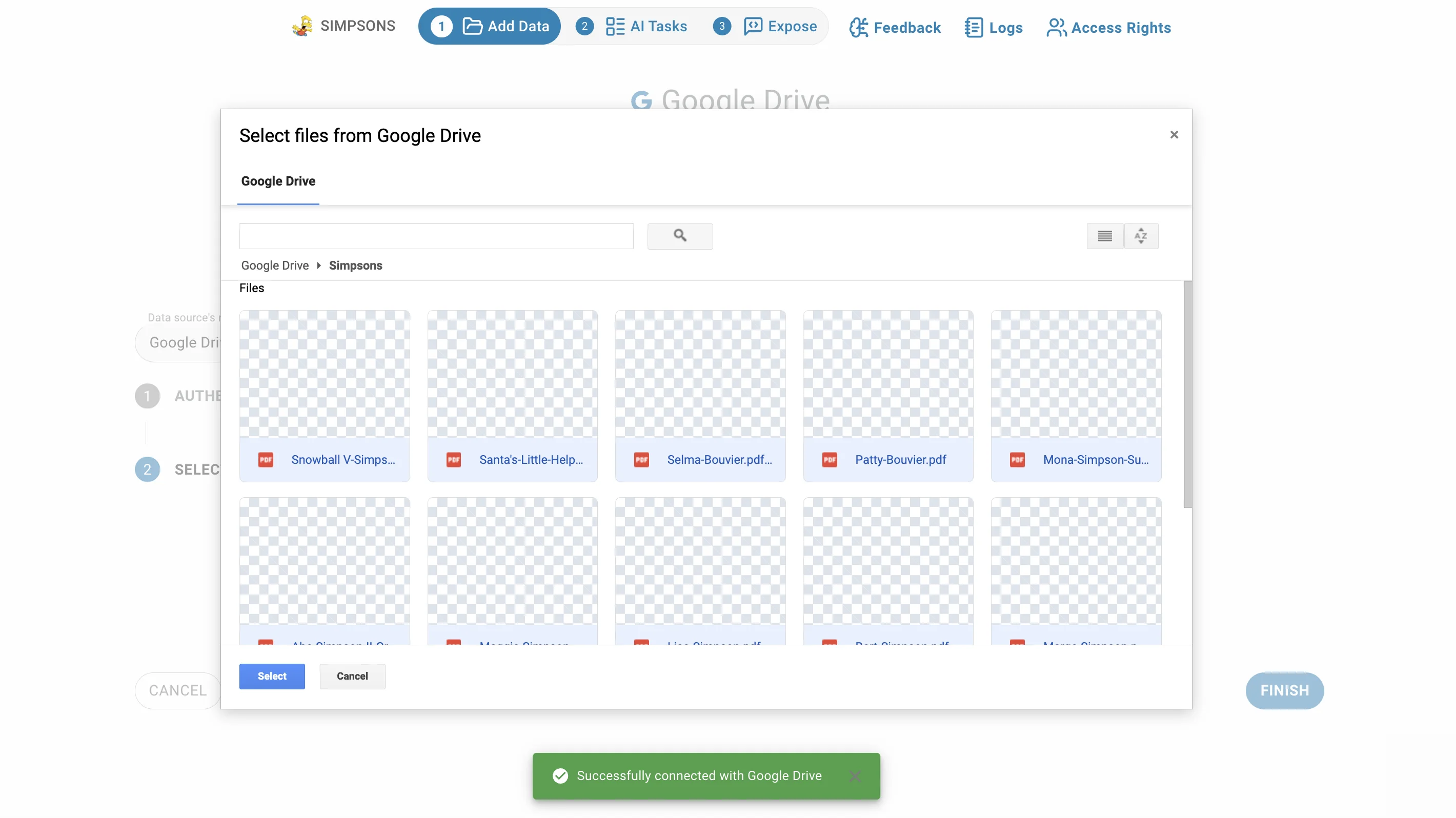Go to Google Drive root breadcrumb
The height and width of the screenshot is (818, 1456).
(x=275, y=265)
